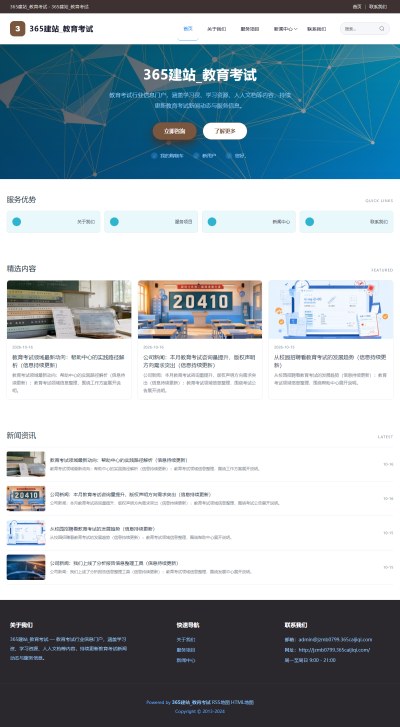Open news item 教育考试领域最新动向 in news list

pos(119,460)
